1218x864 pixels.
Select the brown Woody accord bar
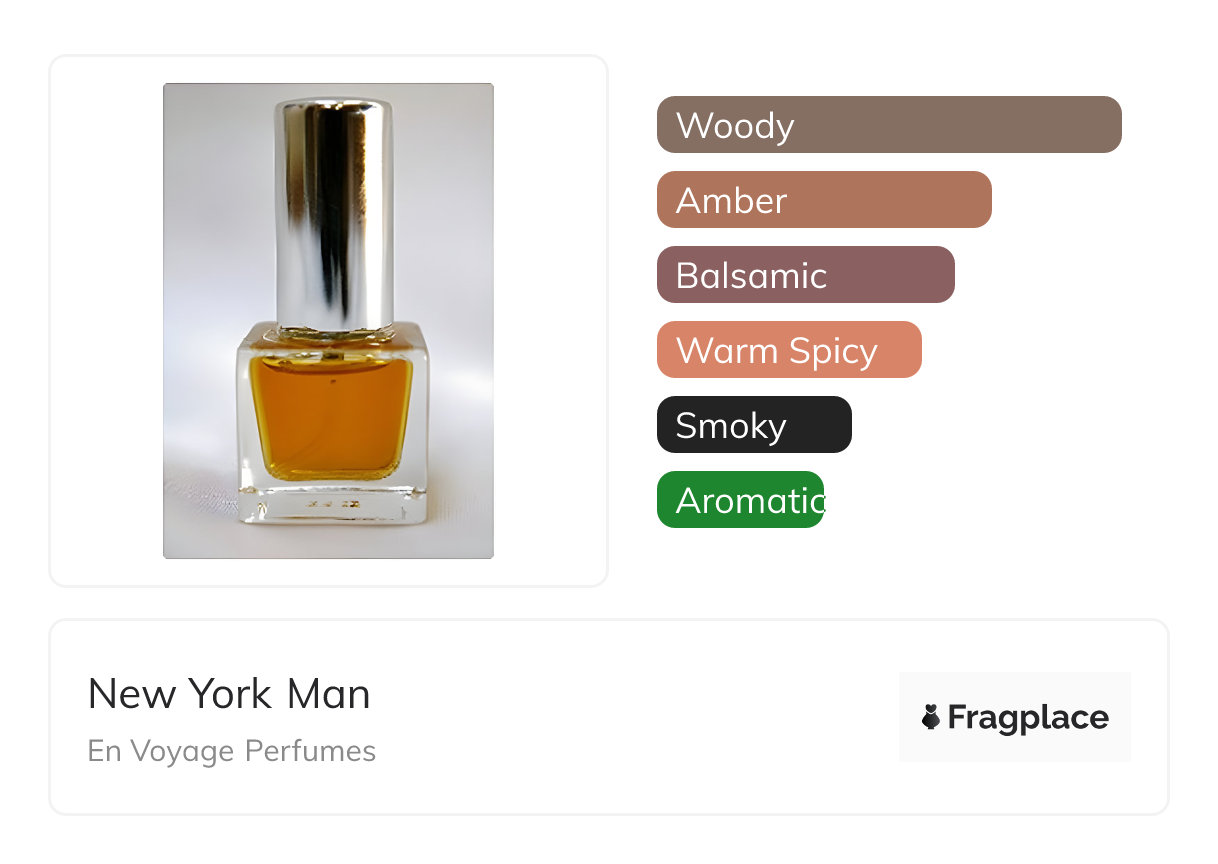(x=889, y=125)
